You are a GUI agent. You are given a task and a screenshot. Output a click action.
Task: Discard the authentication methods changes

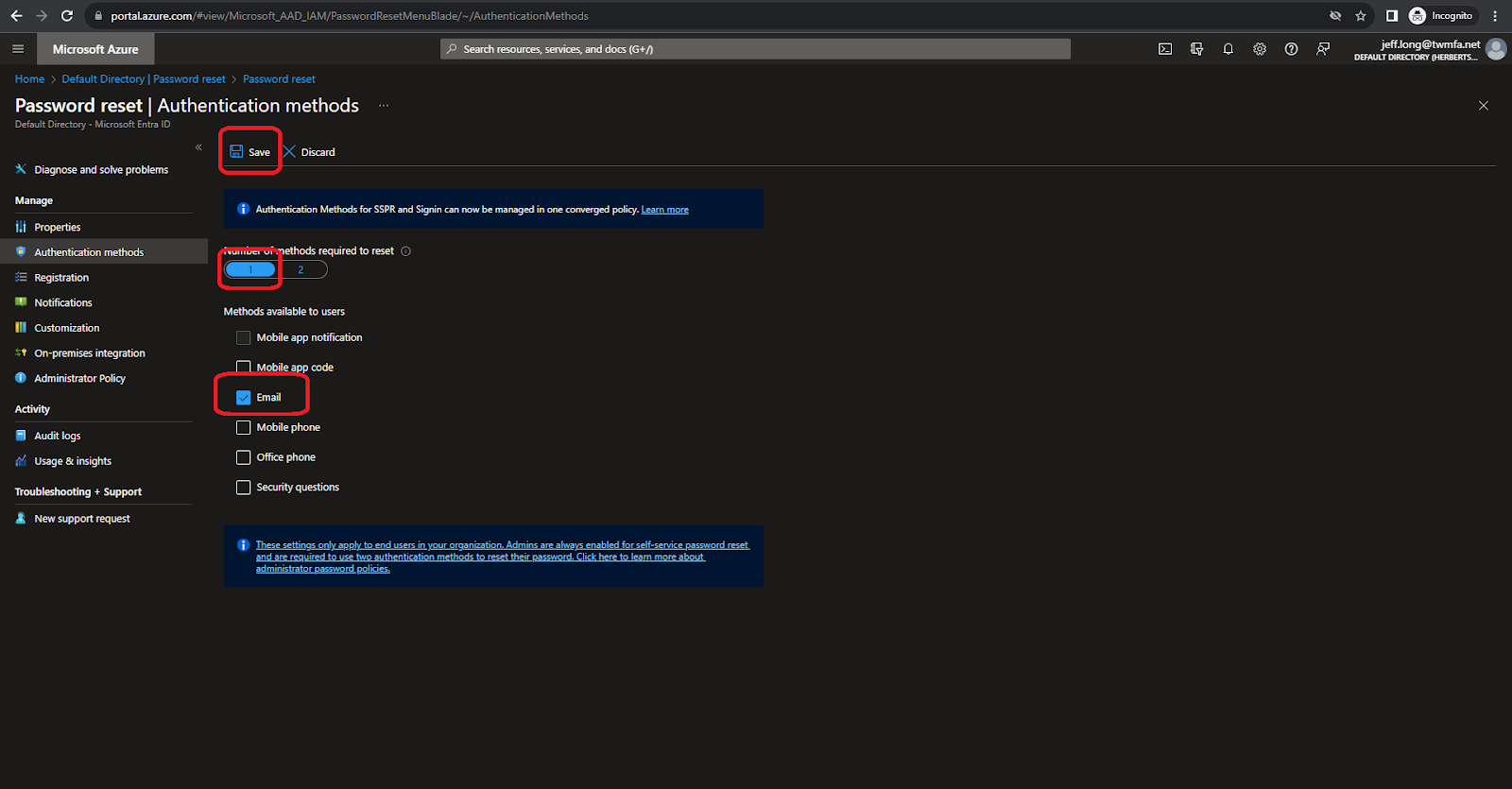(x=309, y=152)
